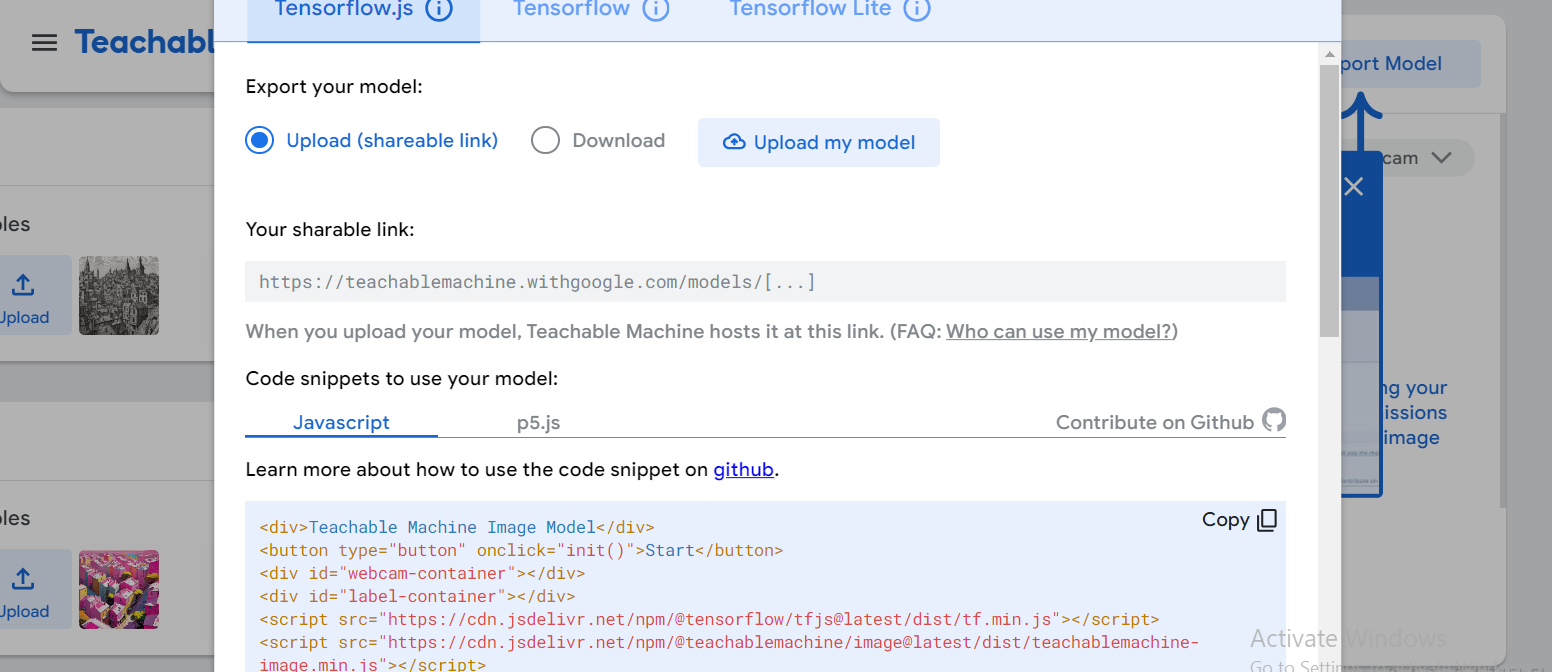Click the upload icon beside the black-and-white sketch thumbnail
Screen dimensions: 1552x672
pos(23,286)
